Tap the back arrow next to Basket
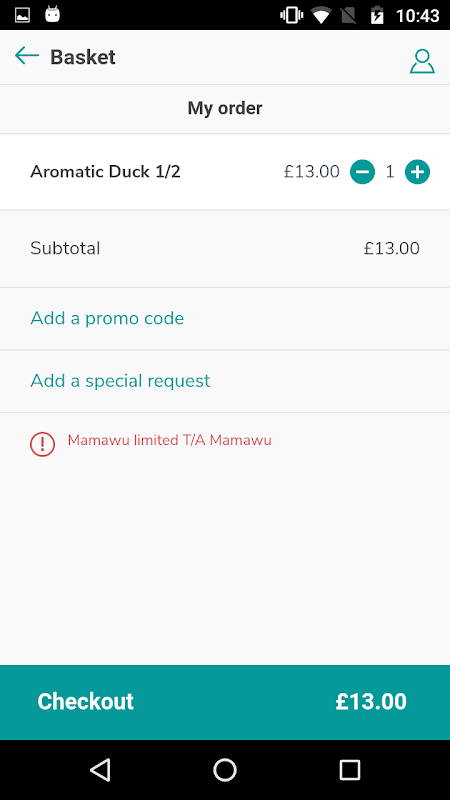This screenshot has width=450, height=800. (x=27, y=56)
